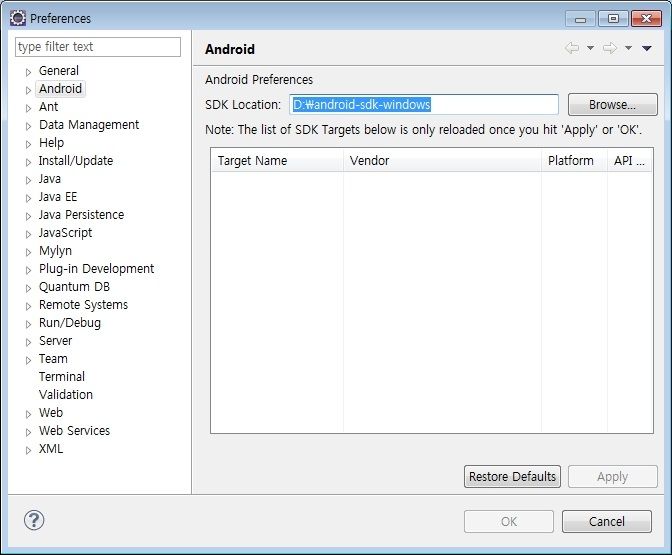Image resolution: width=672 pixels, height=555 pixels.
Task: Expand the Web Services node
Action: pyautogui.click(x=28, y=432)
